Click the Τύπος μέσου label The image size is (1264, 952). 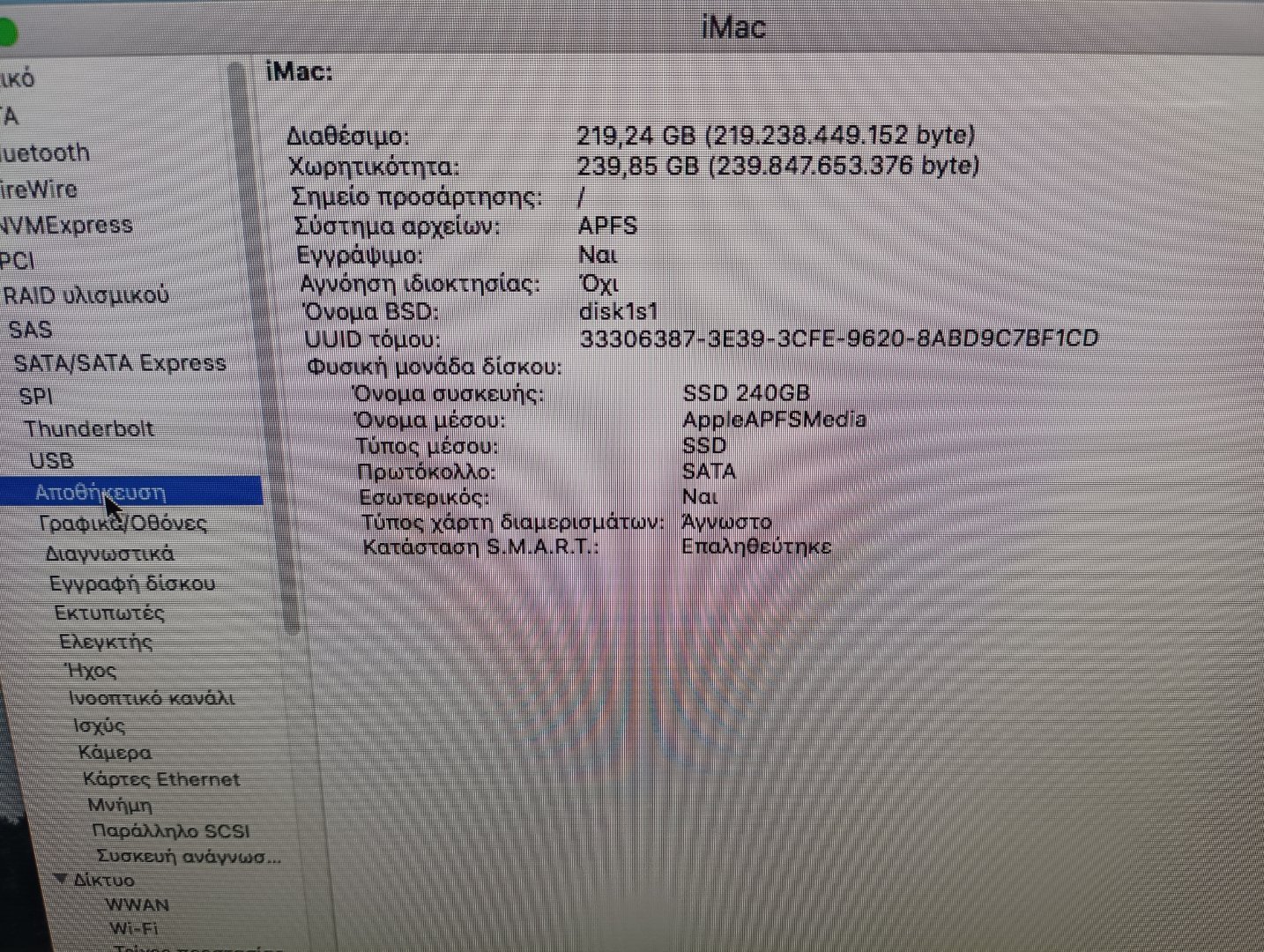(x=427, y=446)
